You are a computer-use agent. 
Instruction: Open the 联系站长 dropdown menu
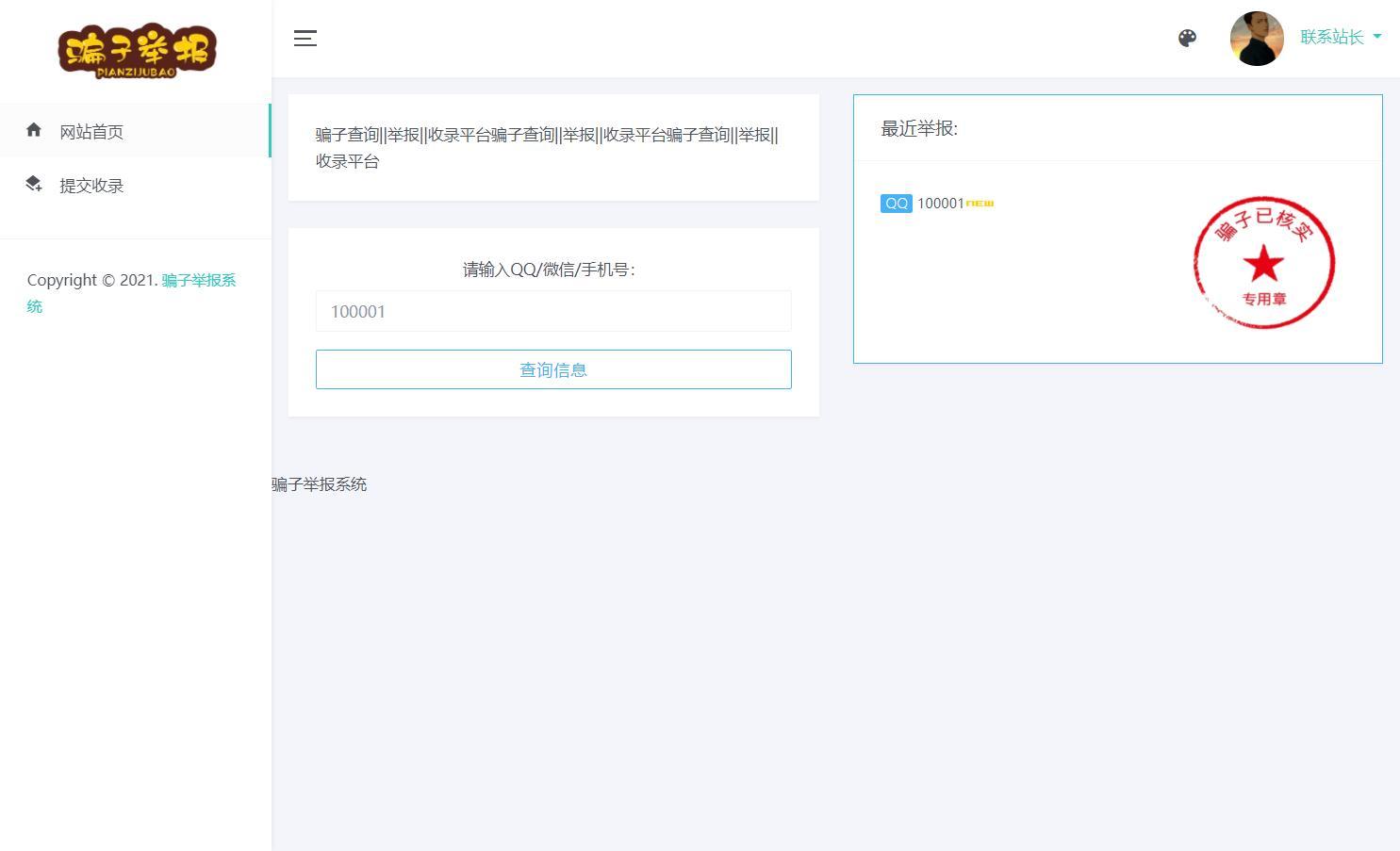pyautogui.click(x=1330, y=38)
